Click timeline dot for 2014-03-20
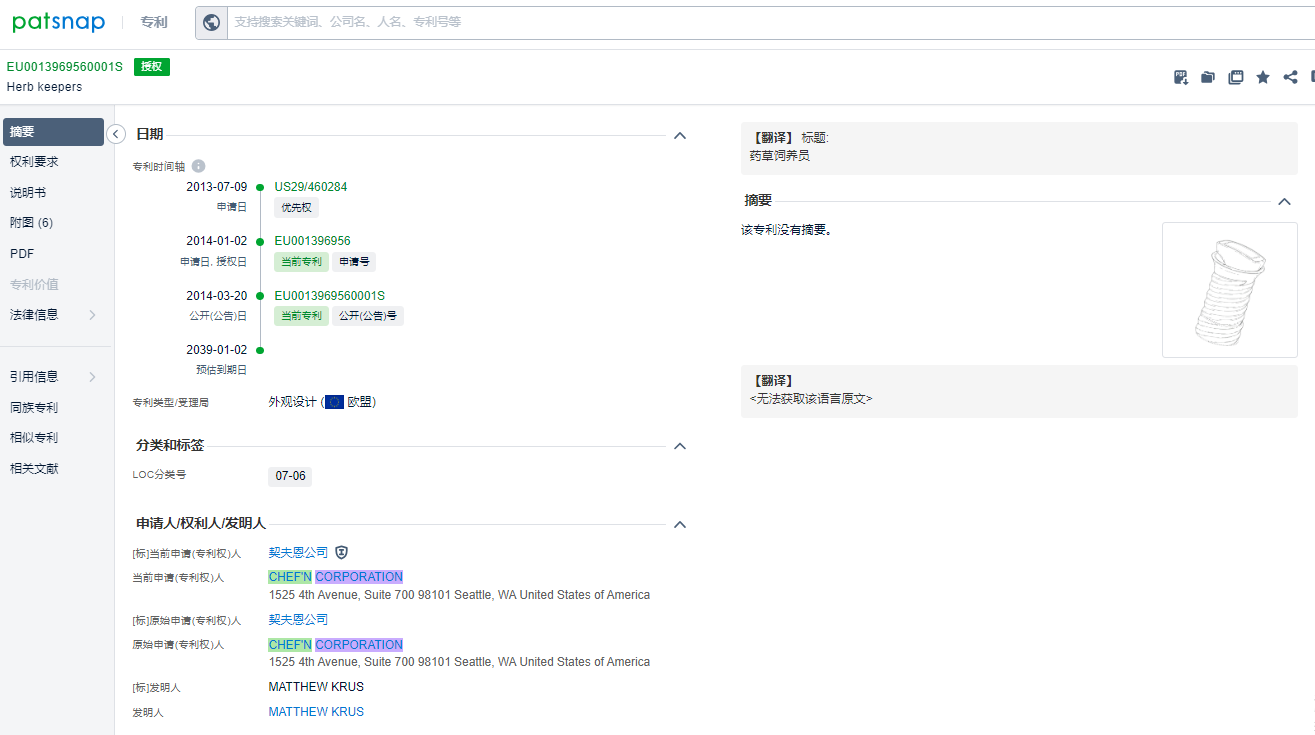This screenshot has height=735, width=1315. click(x=260, y=296)
